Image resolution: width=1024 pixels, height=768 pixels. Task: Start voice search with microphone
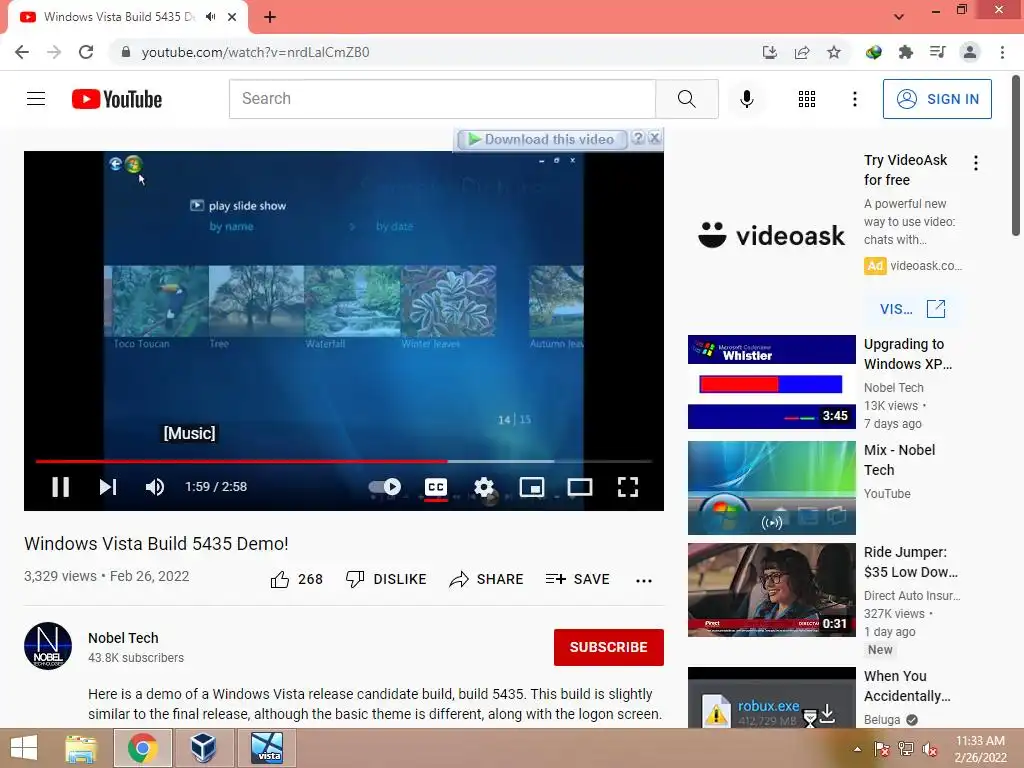point(746,99)
